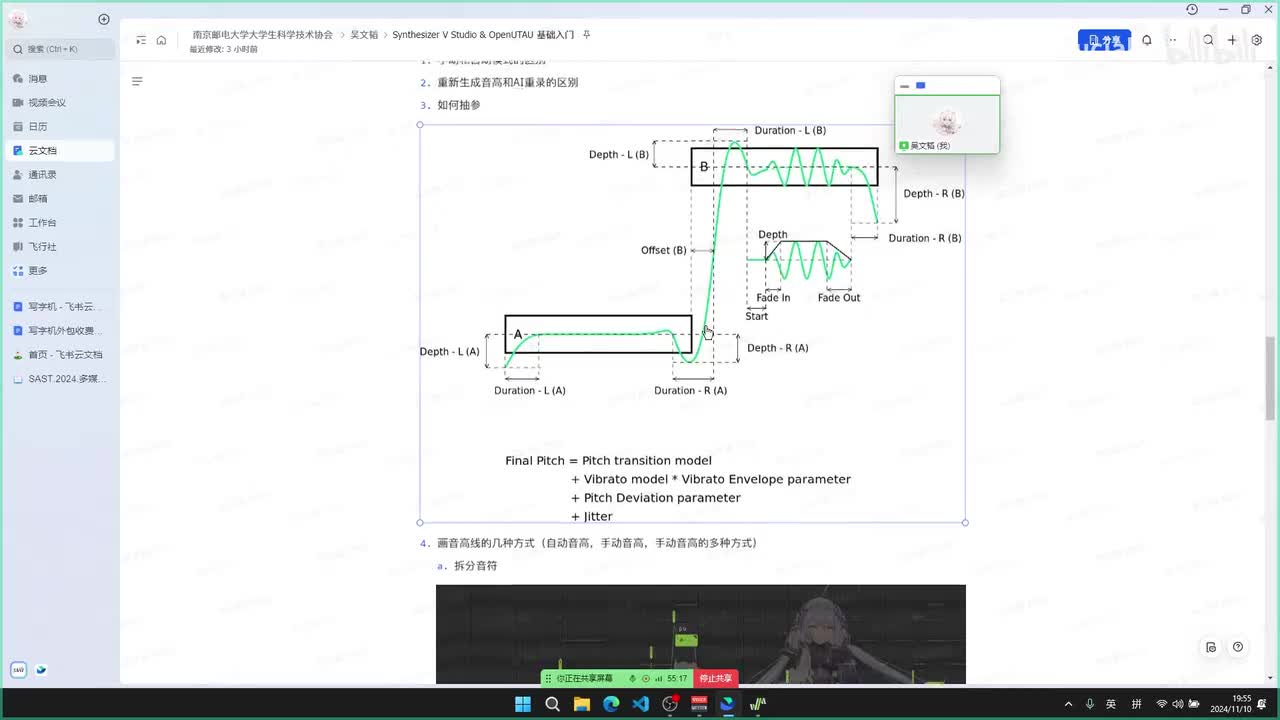The width and height of the screenshot is (1280, 720).
Task: Open Mail (邮箱) in sidebar
Action: coord(58,198)
